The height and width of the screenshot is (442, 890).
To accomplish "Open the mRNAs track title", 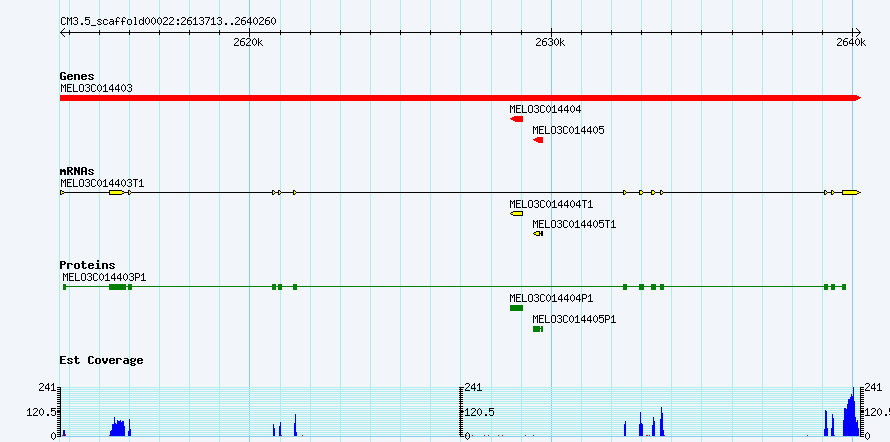I will click(x=77, y=171).
